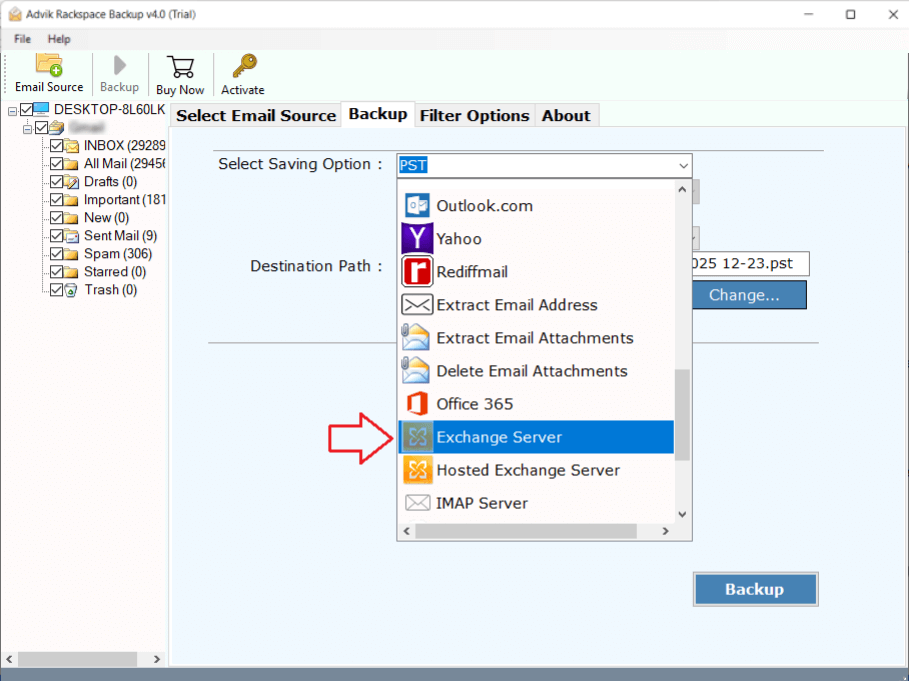Click the dropdown list scroll-up arrow
The width and height of the screenshot is (909, 681).
click(x=682, y=190)
